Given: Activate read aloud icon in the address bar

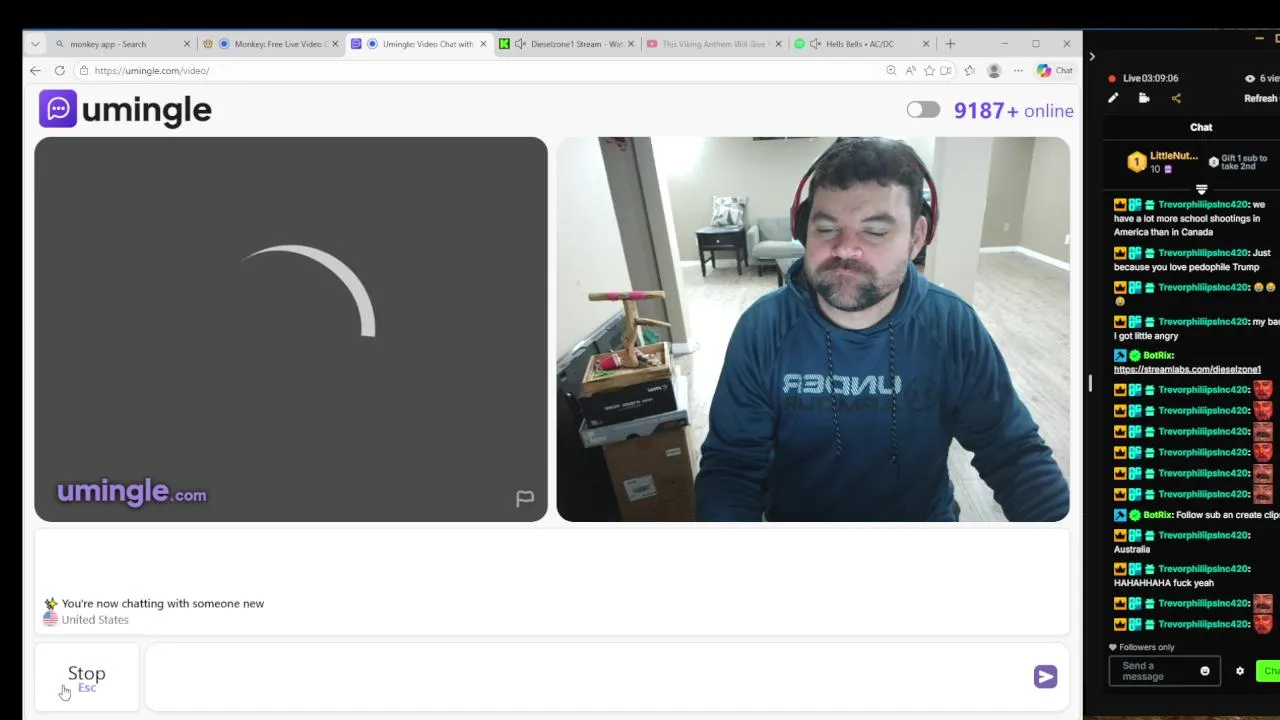Looking at the screenshot, I should tap(910, 71).
